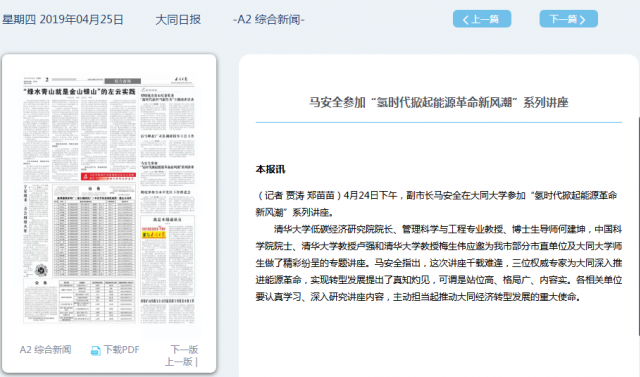Click the 本报讯 bold text
Viewport: 640px width, 377px height.
click(270, 169)
